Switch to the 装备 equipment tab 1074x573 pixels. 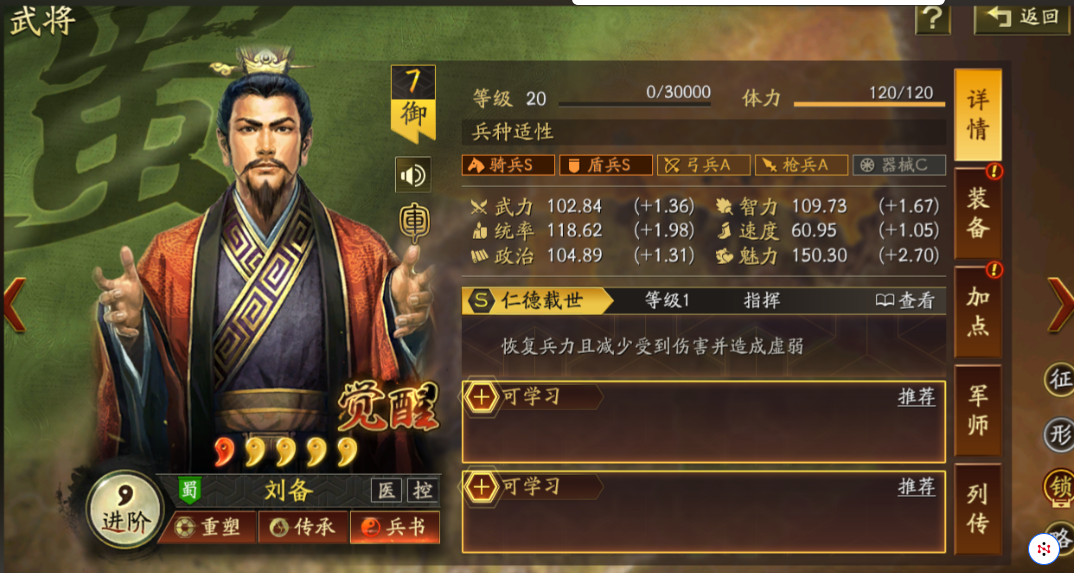tap(977, 214)
